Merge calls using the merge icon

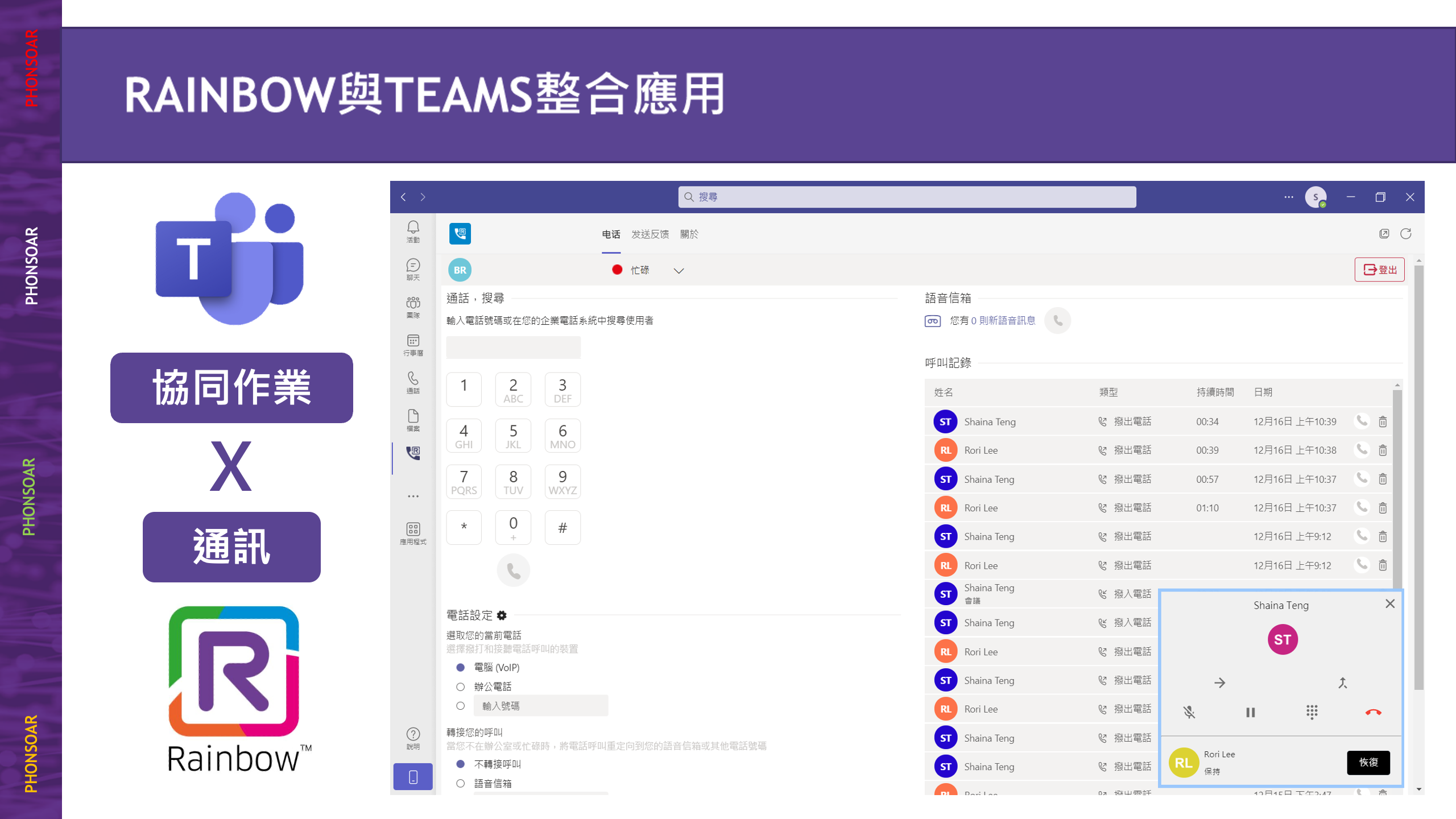coord(1343,683)
